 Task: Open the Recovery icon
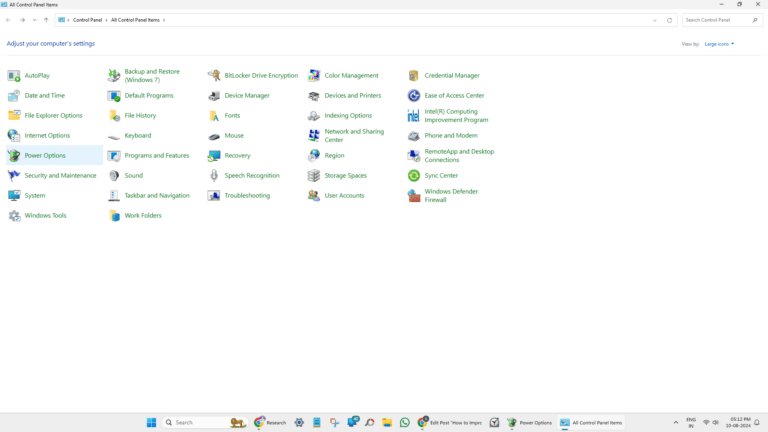click(214, 156)
